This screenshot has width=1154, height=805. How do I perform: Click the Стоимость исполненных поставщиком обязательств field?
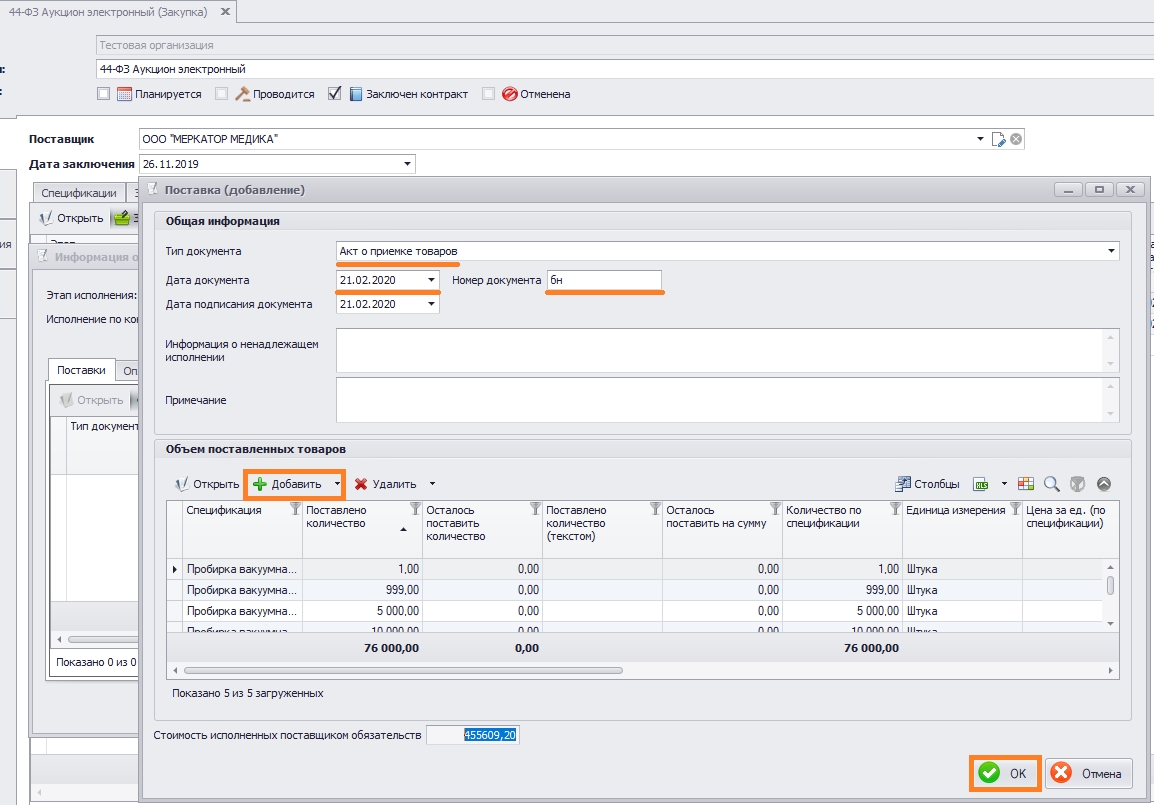473,735
